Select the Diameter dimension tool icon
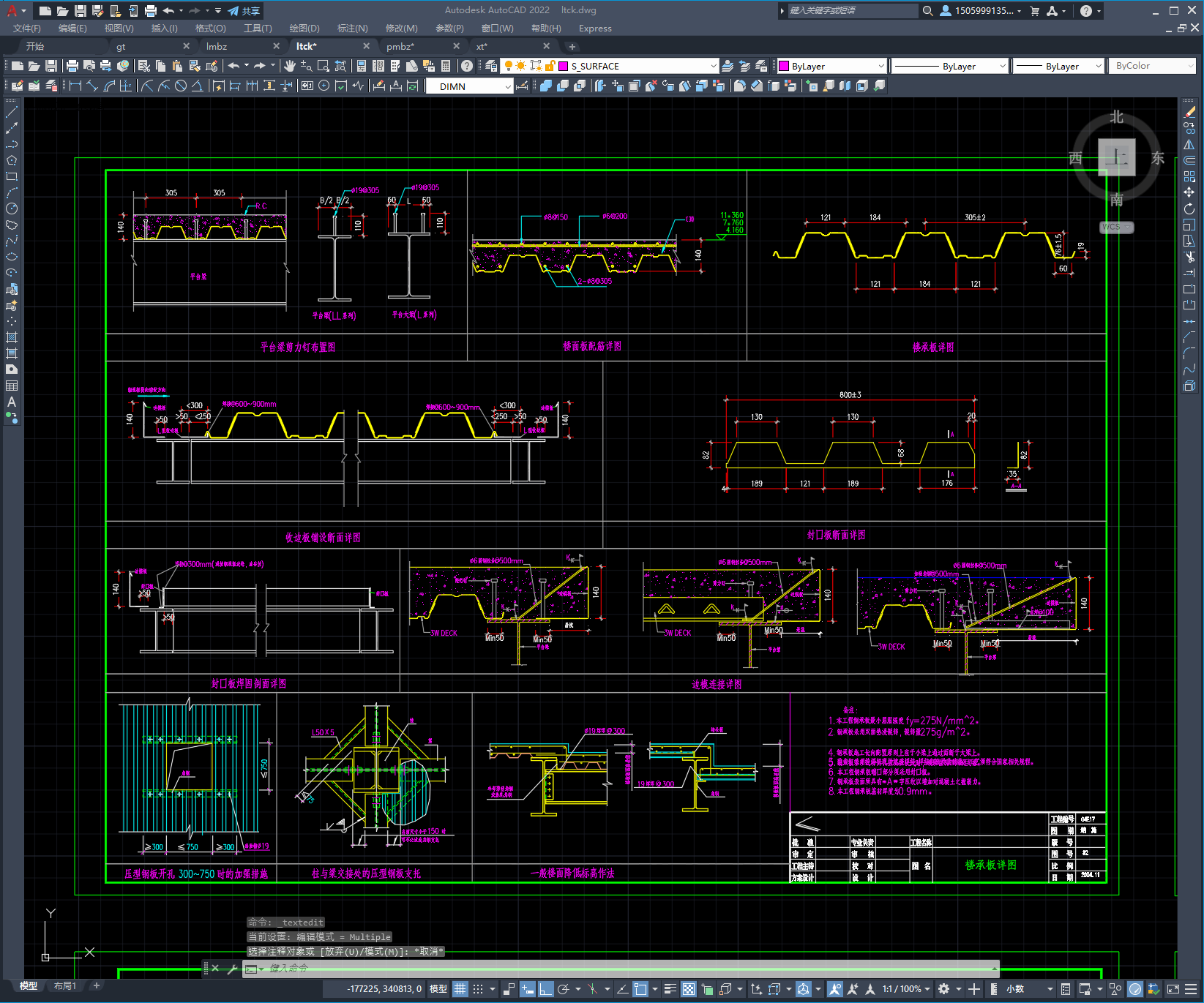Image resolution: width=1204 pixels, height=1003 pixels. point(181,86)
